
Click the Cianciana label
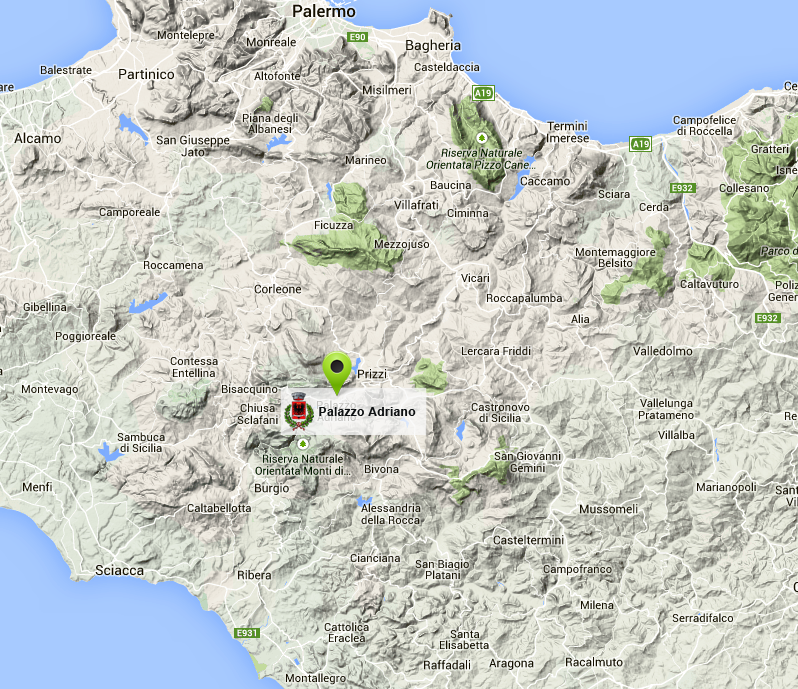click(x=375, y=558)
